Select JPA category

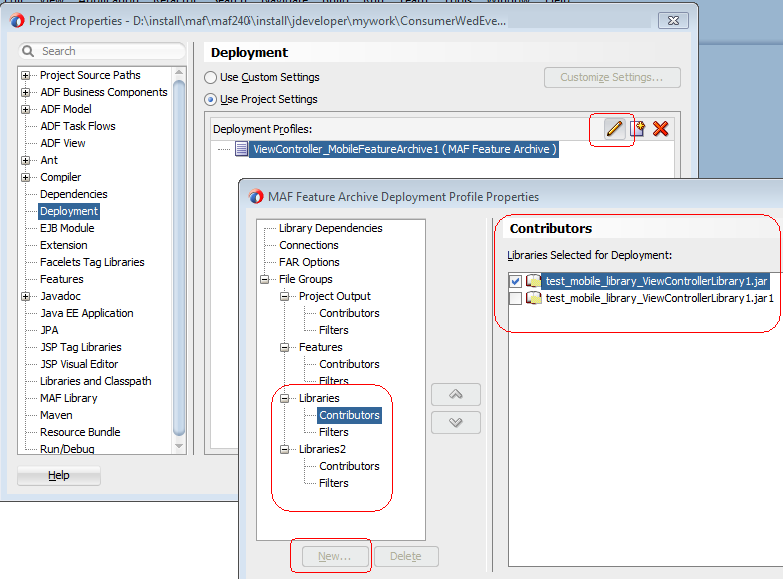(x=49, y=330)
